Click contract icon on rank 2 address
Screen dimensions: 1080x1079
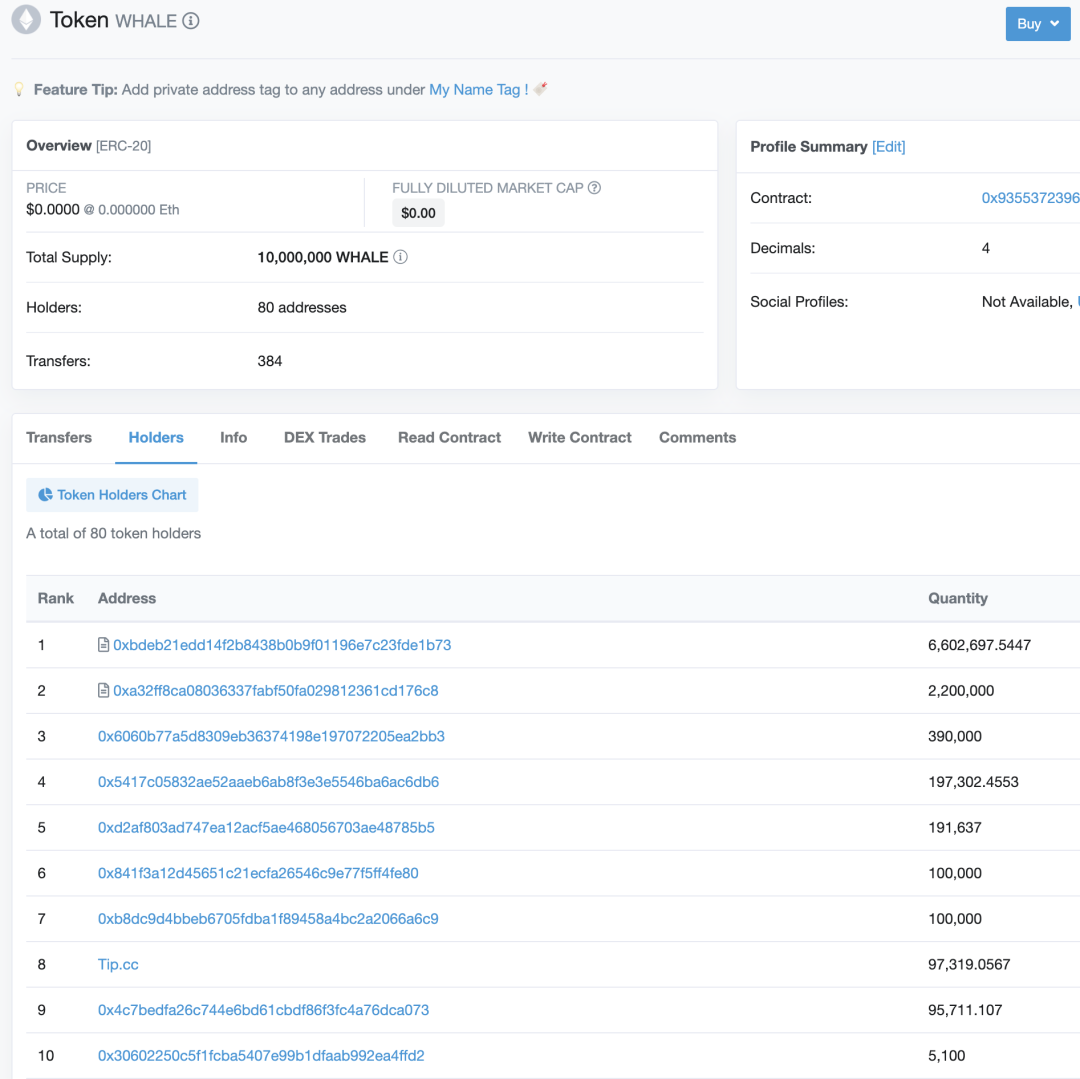104,691
